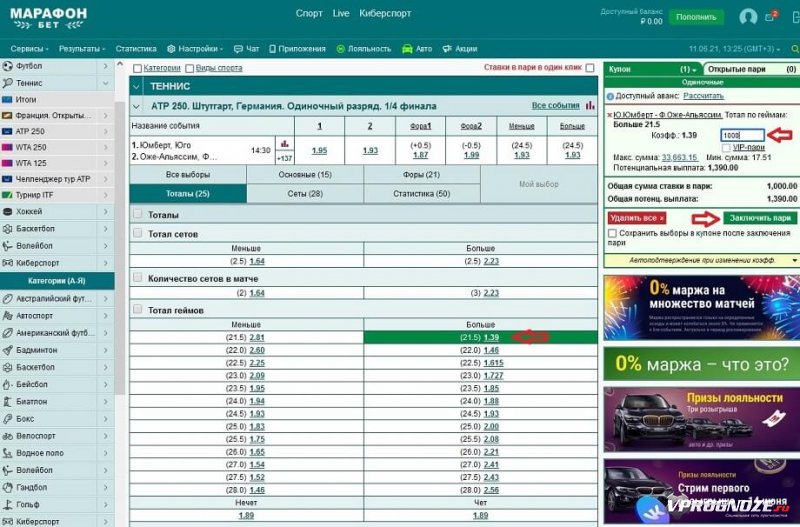
Task: Click the notifications icon with red badge
Action: (x=771, y=17)
